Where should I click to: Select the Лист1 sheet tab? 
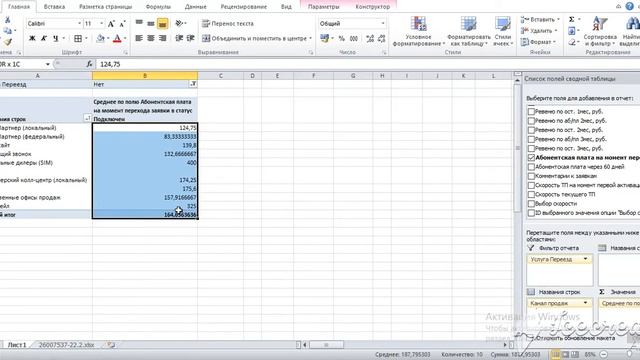(x=17, y=345)
